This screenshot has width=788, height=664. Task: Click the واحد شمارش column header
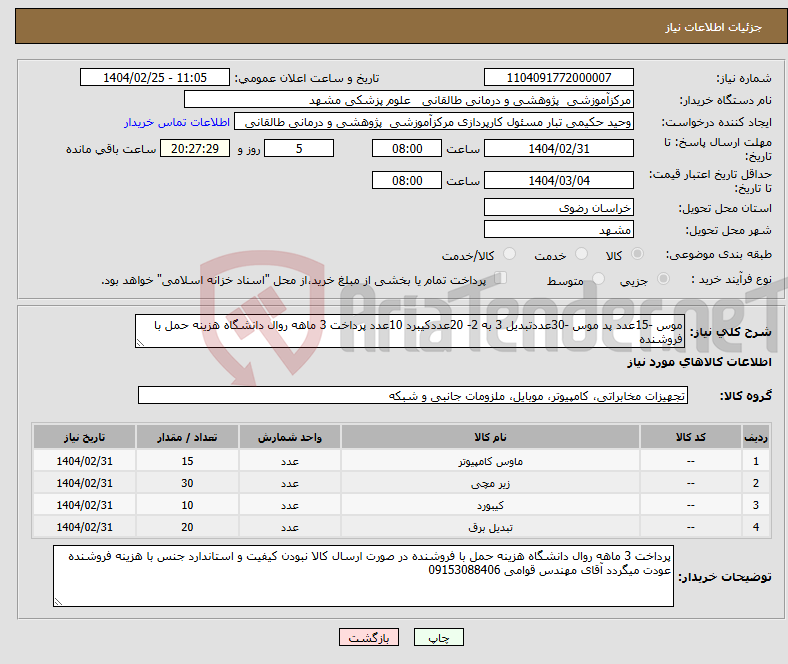tap(290, 437)
